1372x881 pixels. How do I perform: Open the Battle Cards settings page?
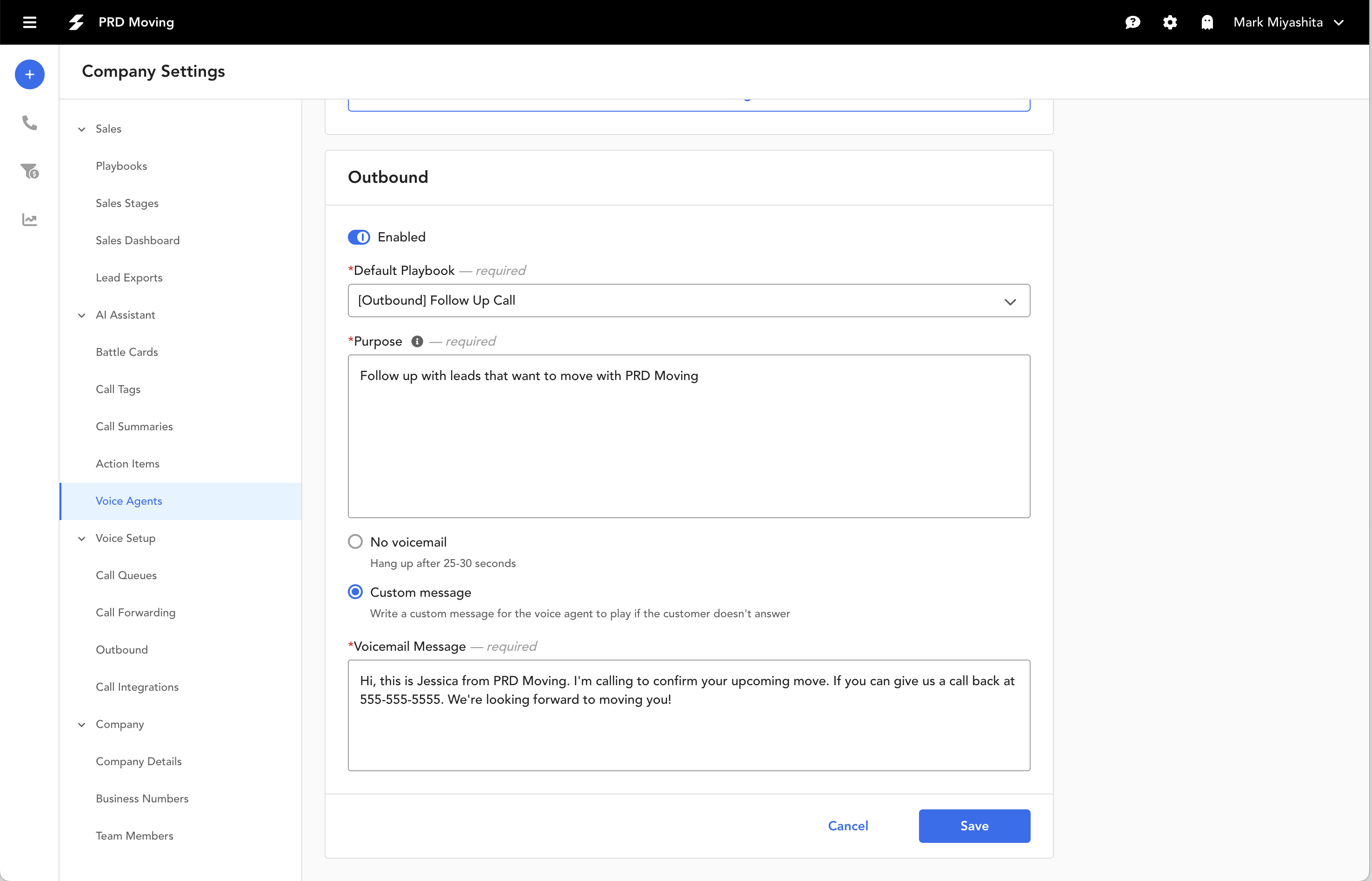tap(127, 352)
